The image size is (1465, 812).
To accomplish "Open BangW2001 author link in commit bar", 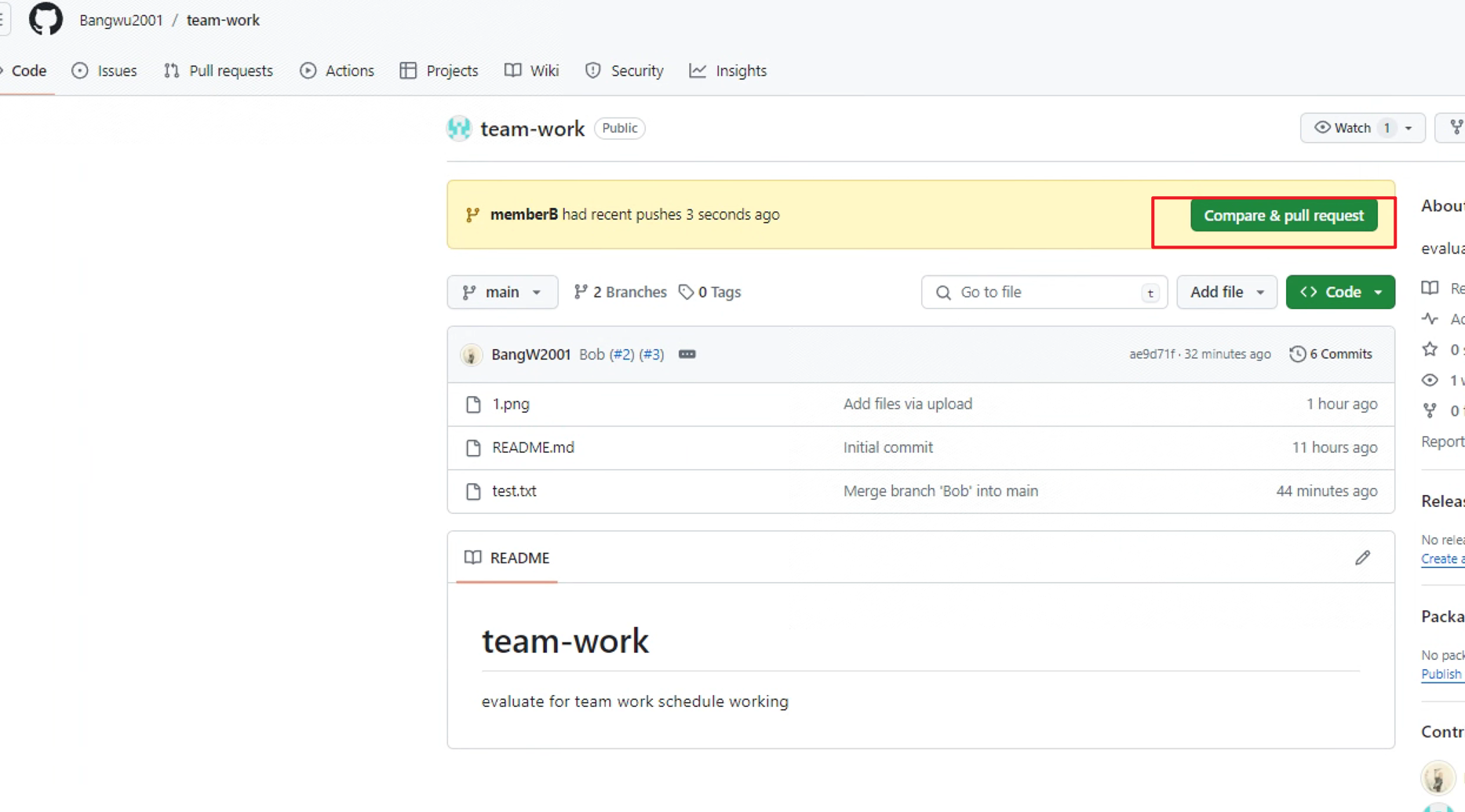I will [x=530, y=355].
